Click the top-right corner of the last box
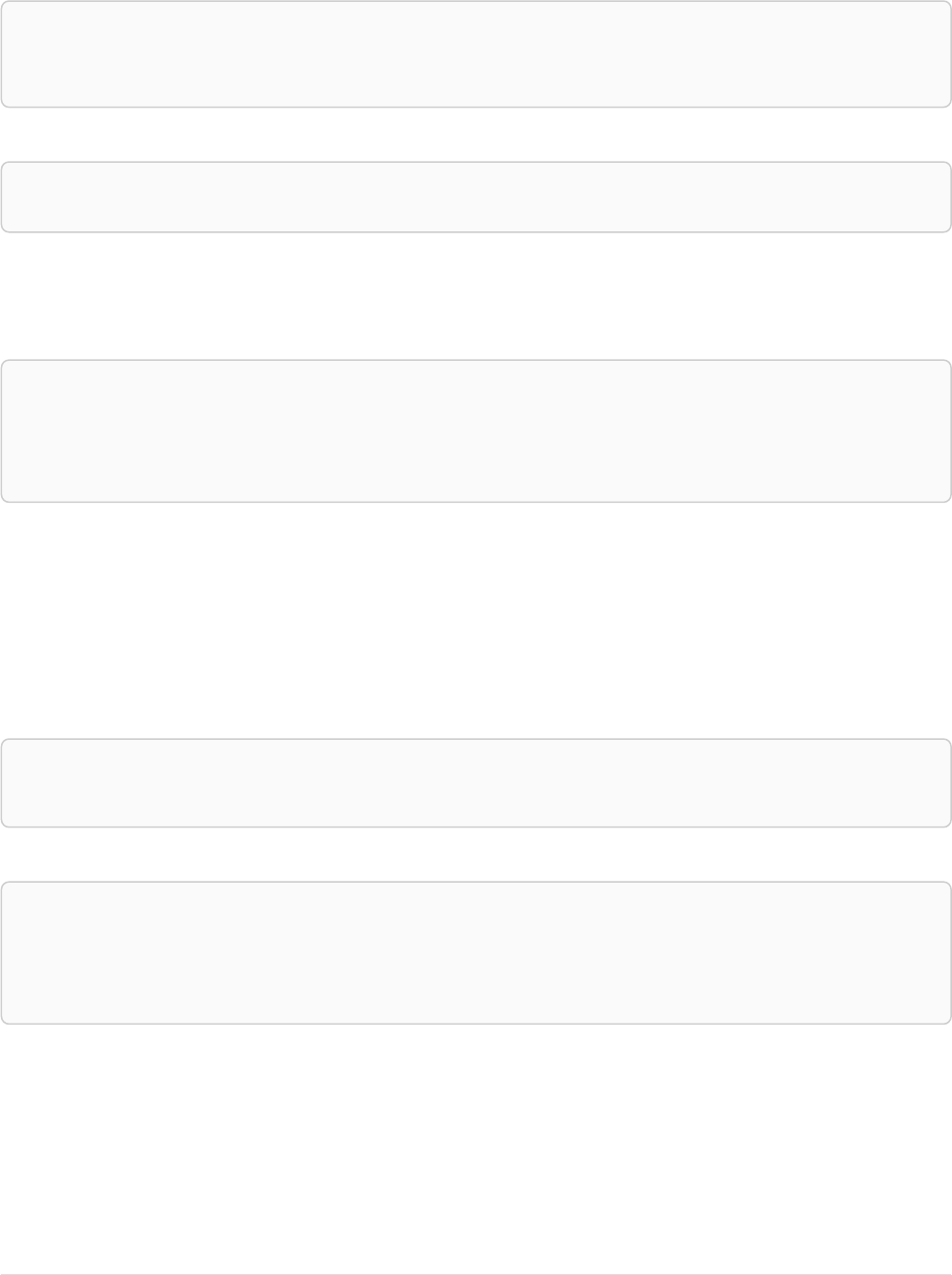 pos(948,885)
